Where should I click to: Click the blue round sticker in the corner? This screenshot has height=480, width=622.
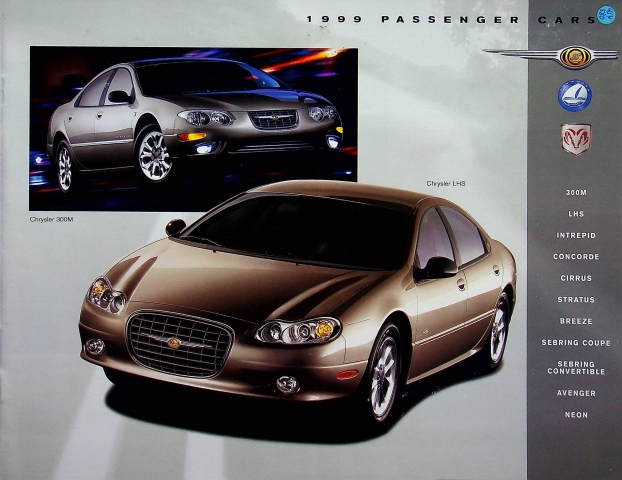point(605,15)
